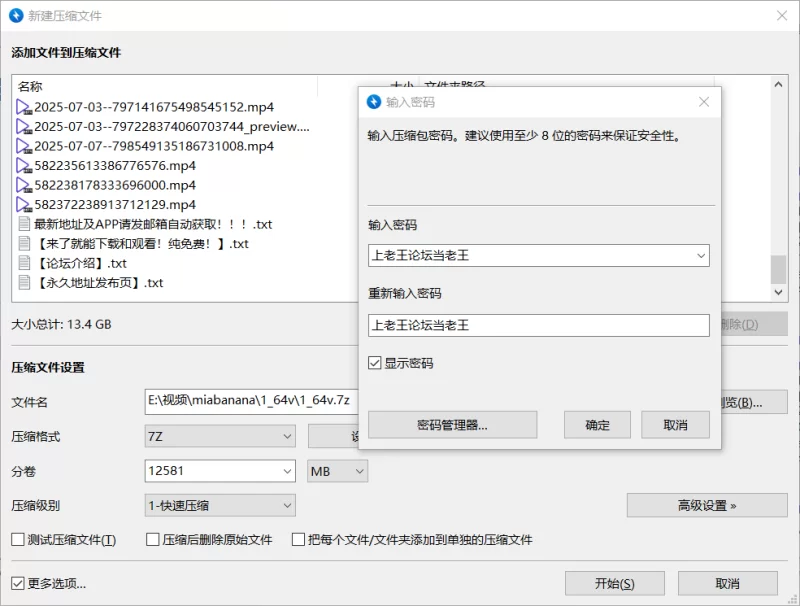Check 把每个文件/文件夹添加到单独的压缩文件
This screenshot has height=606, width=800.
[298, 540]
